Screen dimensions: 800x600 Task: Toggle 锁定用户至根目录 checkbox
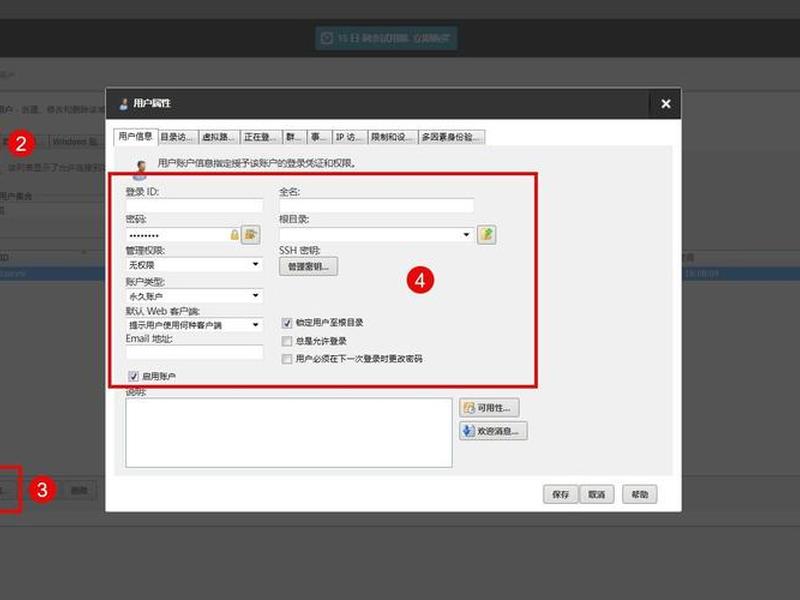(x=287, y=323)
